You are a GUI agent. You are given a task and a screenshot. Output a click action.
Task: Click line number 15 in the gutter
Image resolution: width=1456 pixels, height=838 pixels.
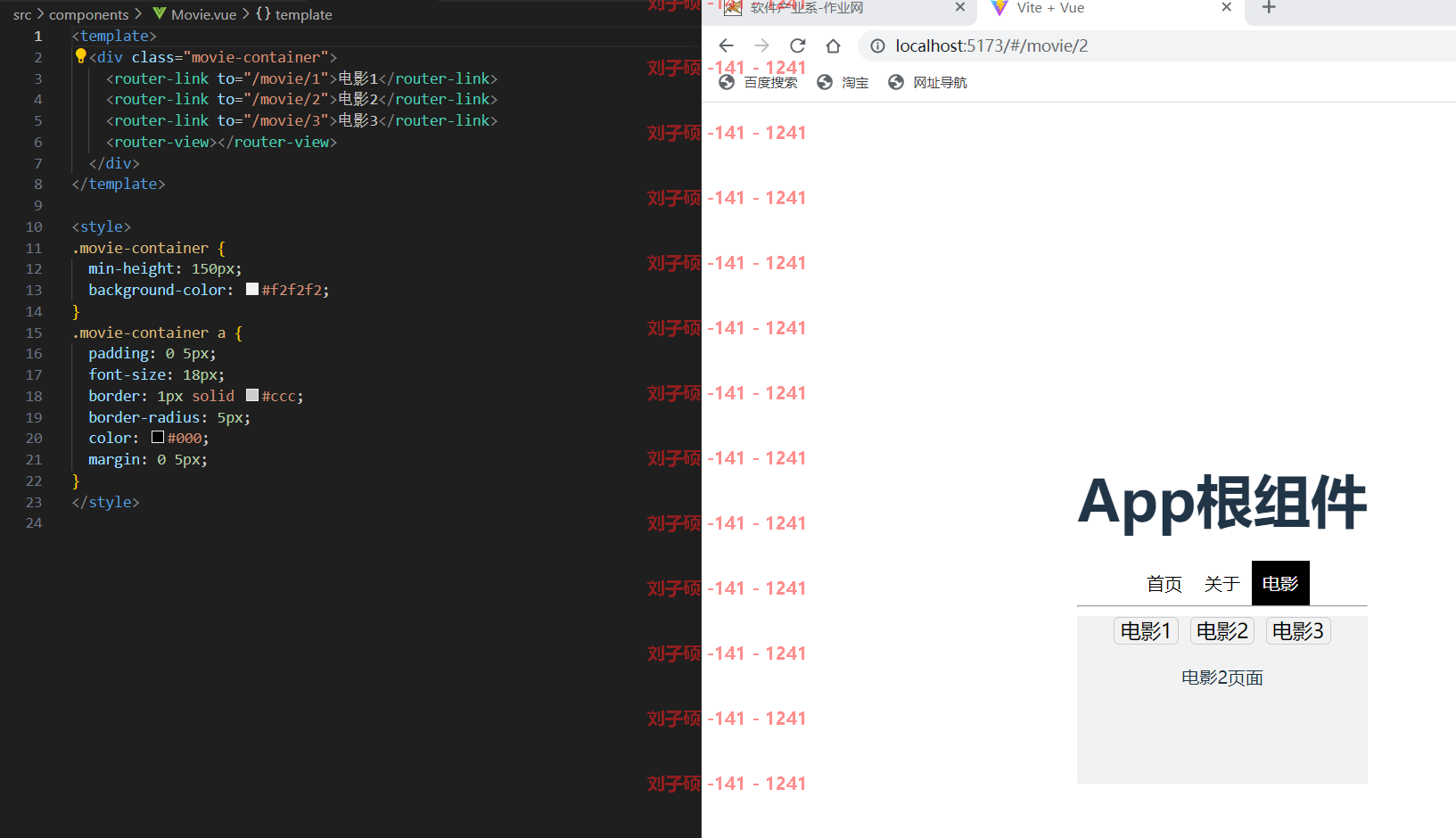(x=34, y=333)
